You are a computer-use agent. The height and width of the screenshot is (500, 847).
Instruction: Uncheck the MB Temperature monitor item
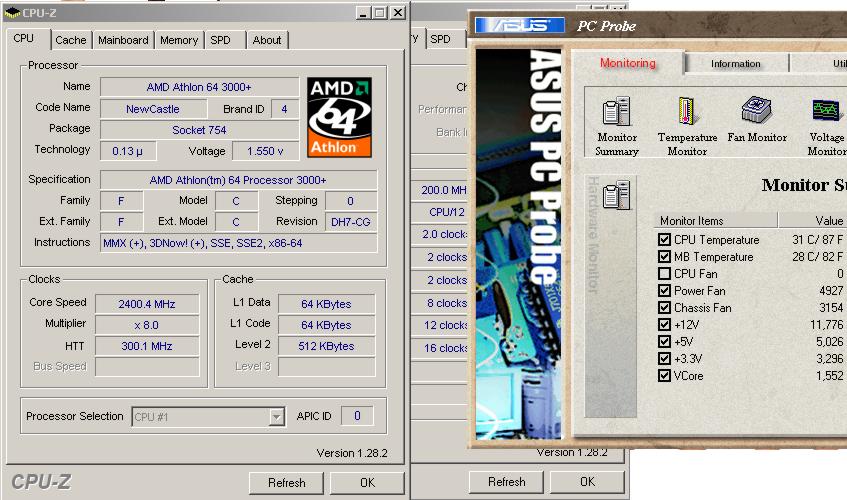(664, 256)
